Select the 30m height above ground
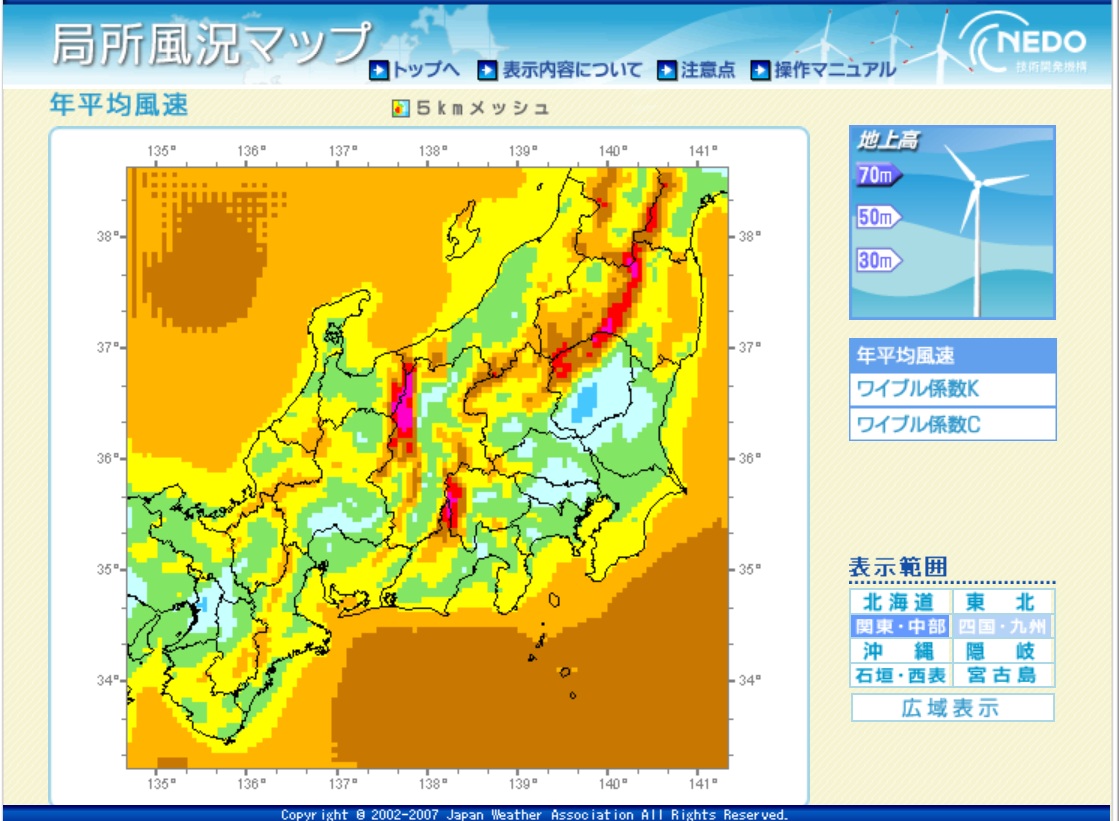Screen dimensions: 1119x821 [878, 261]
